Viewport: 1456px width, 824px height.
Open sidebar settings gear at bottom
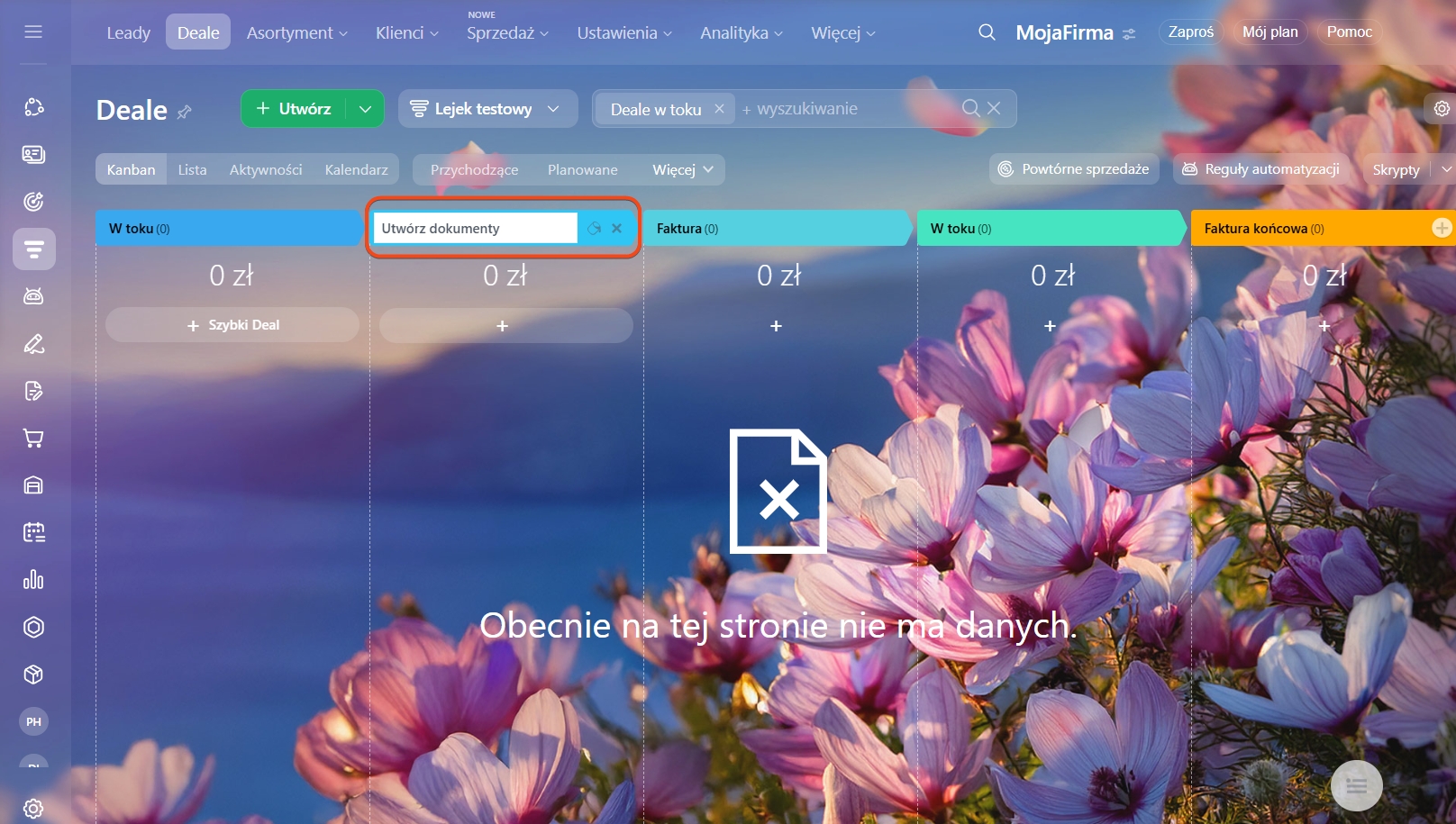click(x=33, y=809)
